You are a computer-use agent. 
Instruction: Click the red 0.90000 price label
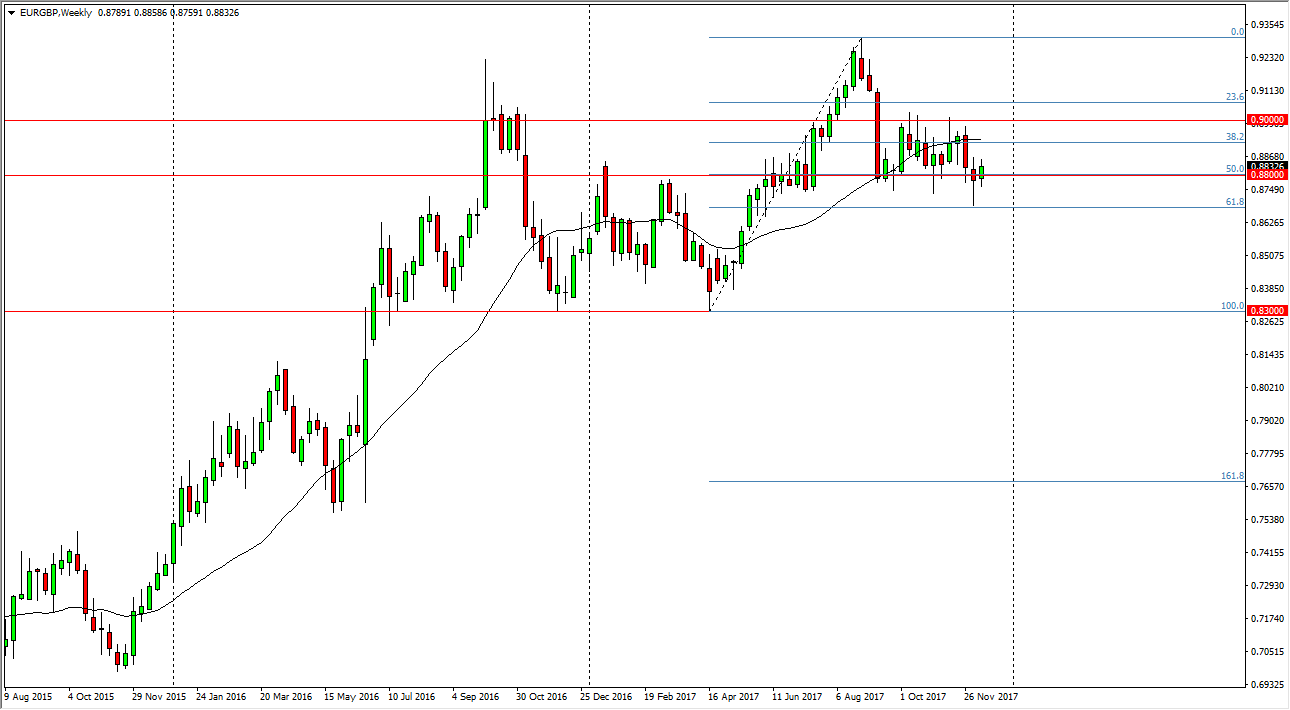click(1266, 120)
